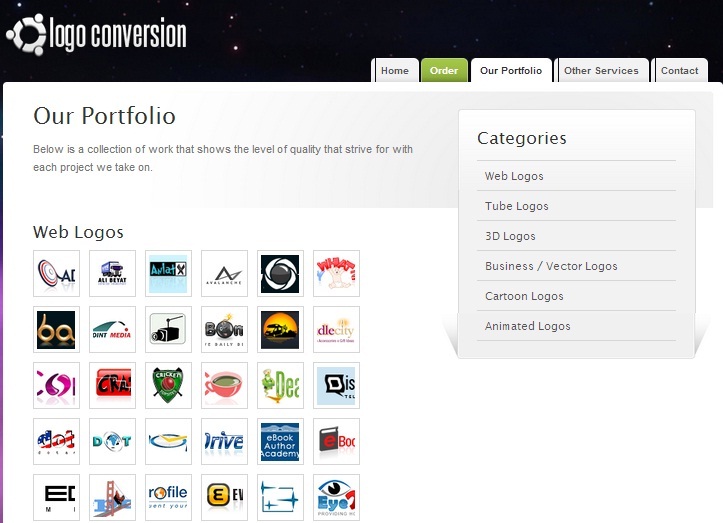The image size is (723, 523).
Task: Open the golden 'ba' logo thumbnail
Action: (56, 329)
